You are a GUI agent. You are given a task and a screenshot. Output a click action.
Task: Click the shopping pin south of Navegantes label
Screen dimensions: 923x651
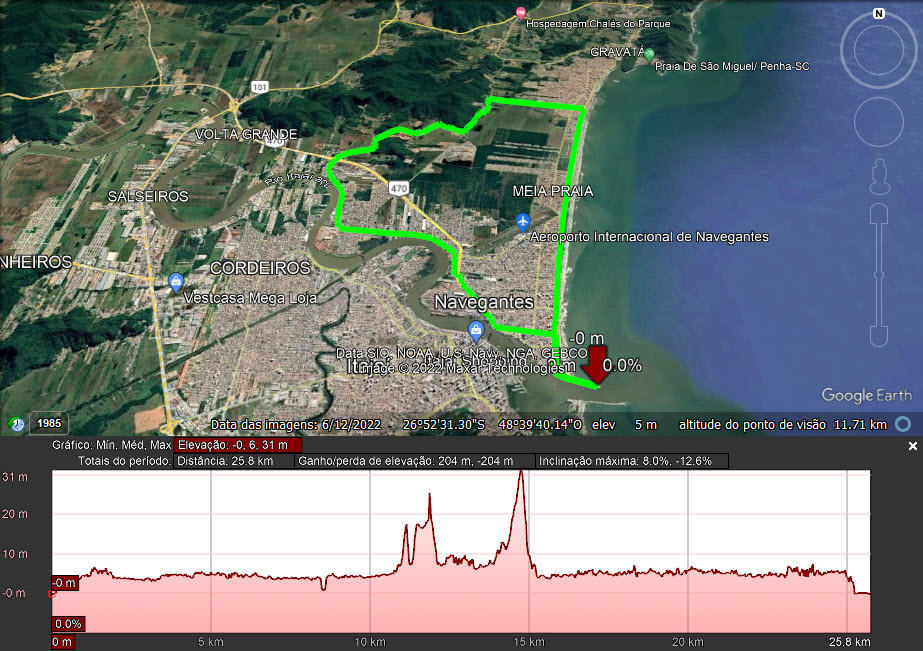click(x=476, y=331)
